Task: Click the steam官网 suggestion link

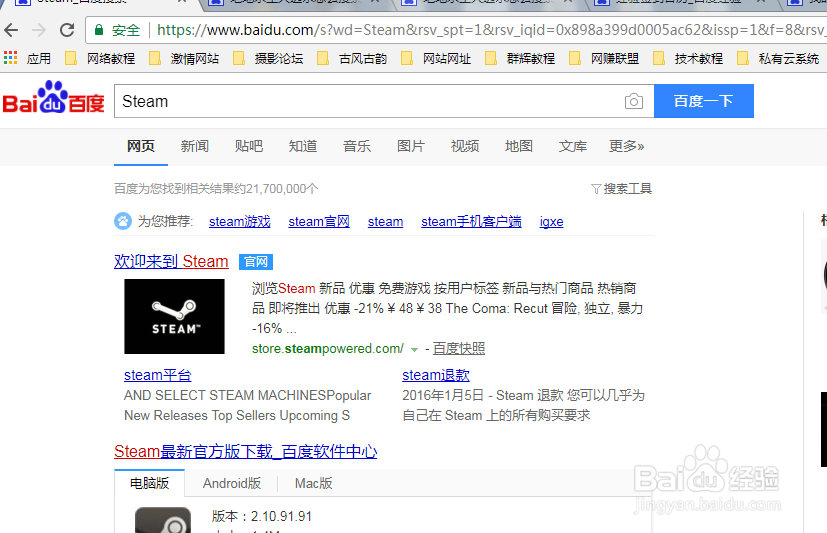Action: (x=319, y=221)
